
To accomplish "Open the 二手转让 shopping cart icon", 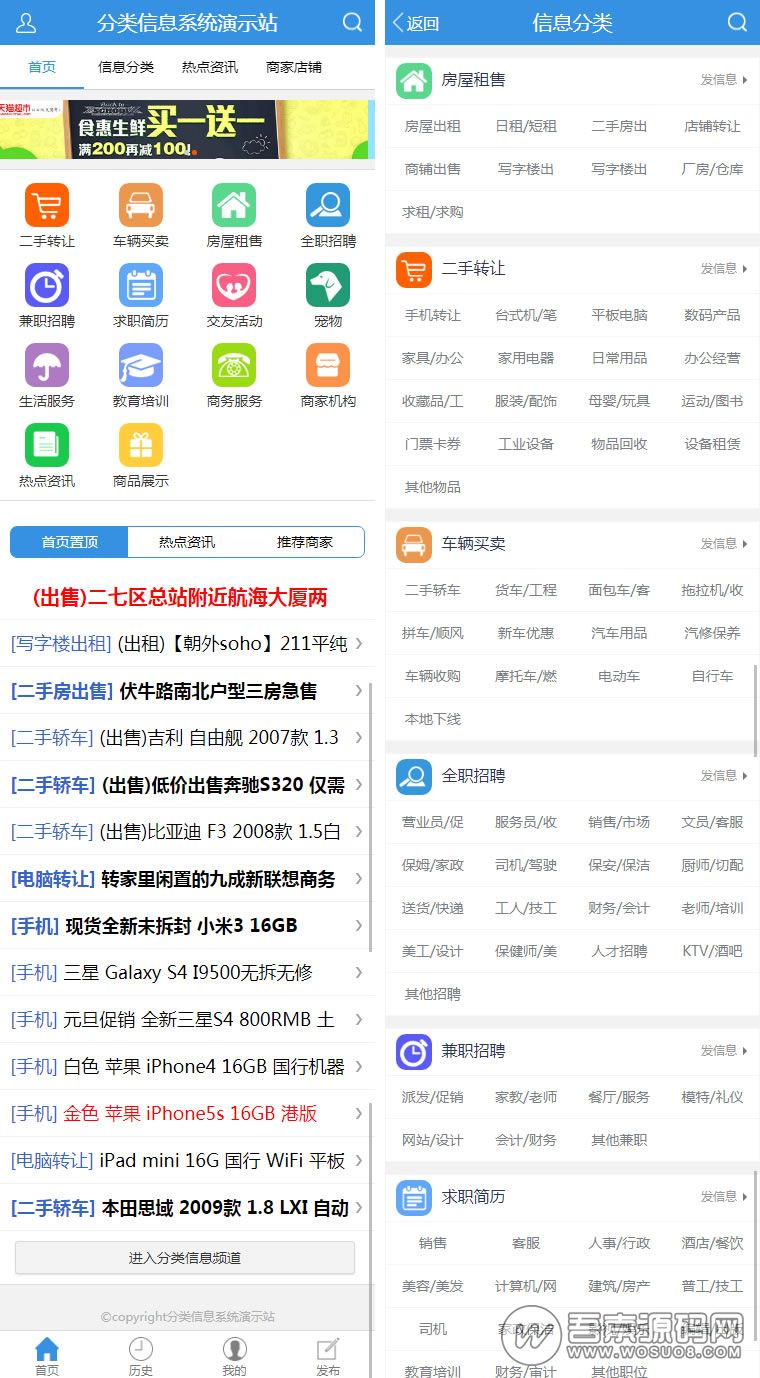I will [47, 206].
